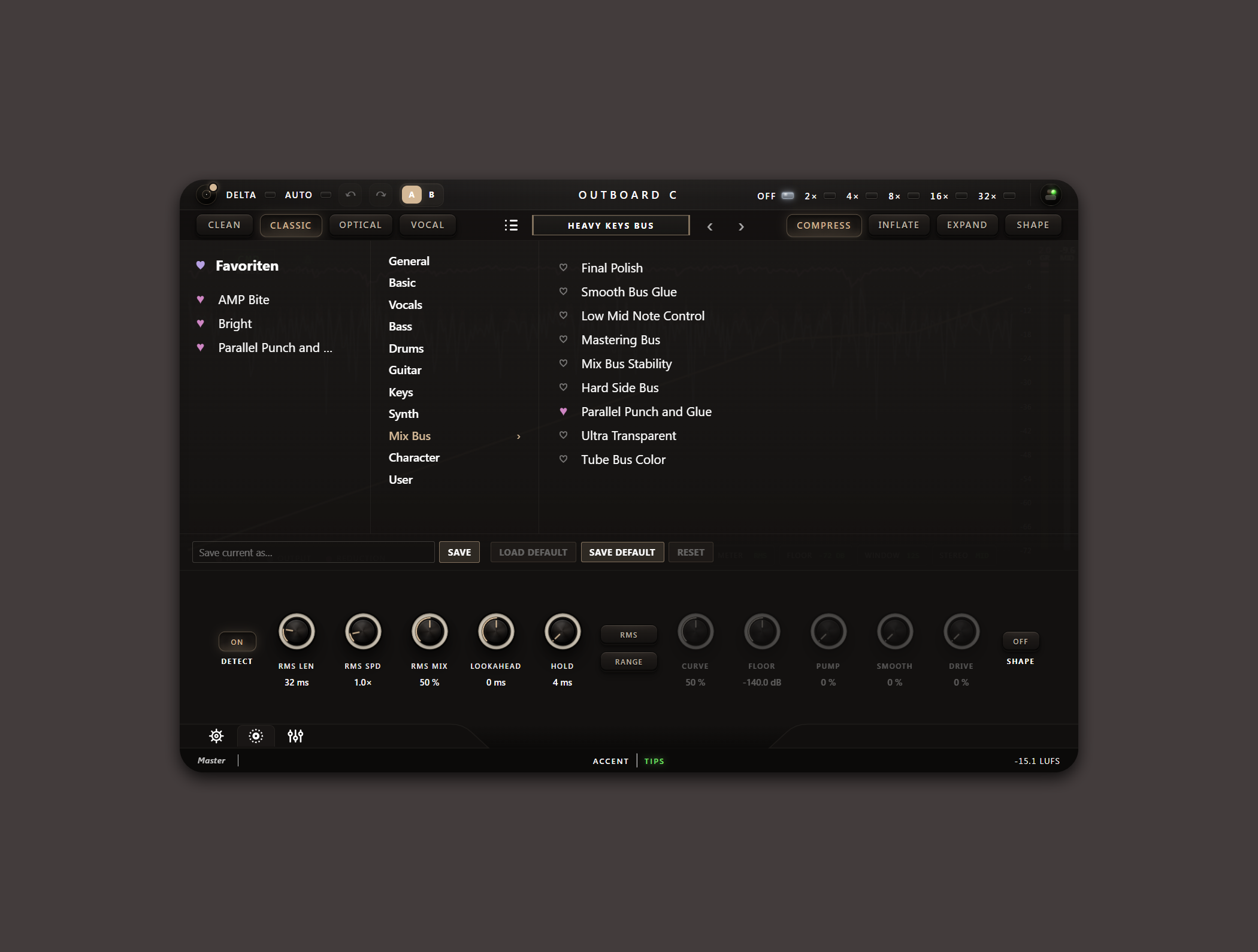Favorite Low Mid Note Control heart
Image resolution: width=1258 pixels, height=952 pixels.
(x=563, y=316)
